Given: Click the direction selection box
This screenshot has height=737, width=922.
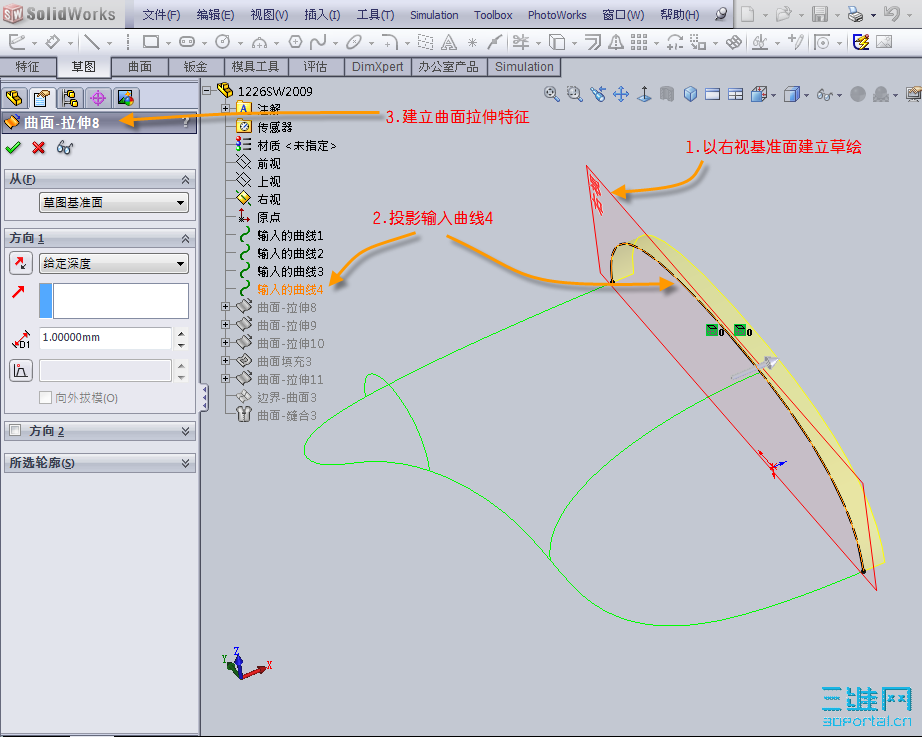Looking at the screenshot, I should pyautogui.click(x=114, y=301).
